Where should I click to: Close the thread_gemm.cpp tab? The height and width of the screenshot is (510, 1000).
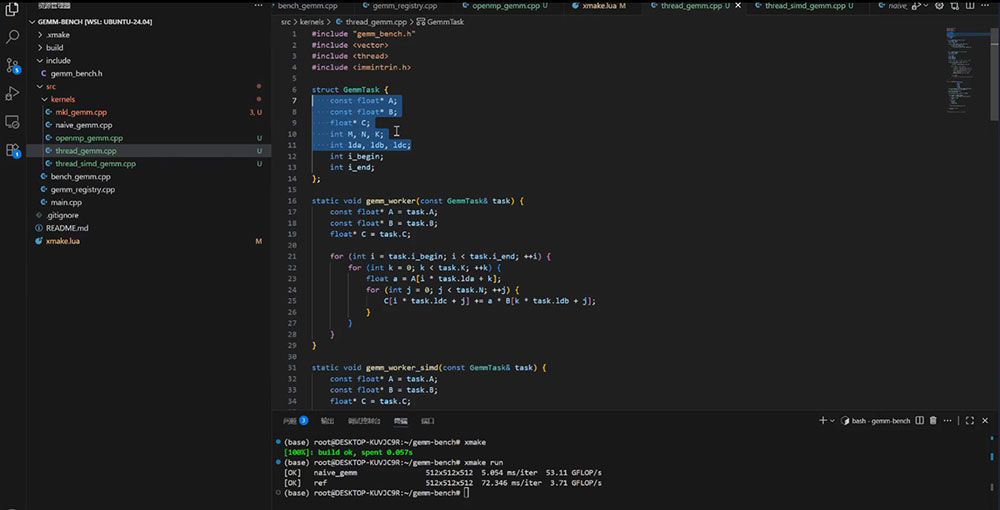(739, 6)
